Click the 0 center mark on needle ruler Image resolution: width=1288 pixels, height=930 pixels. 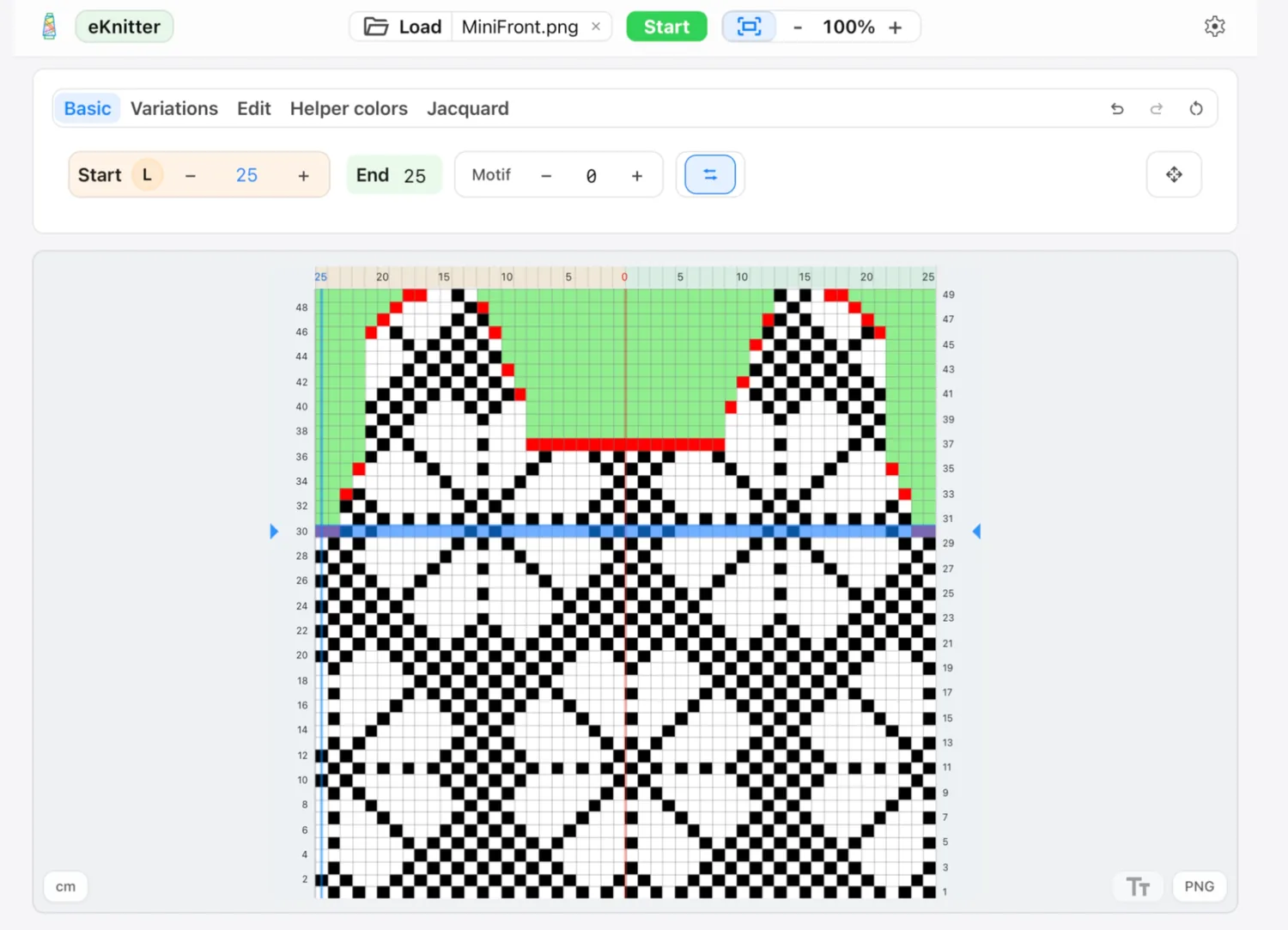tap(624, 277)
